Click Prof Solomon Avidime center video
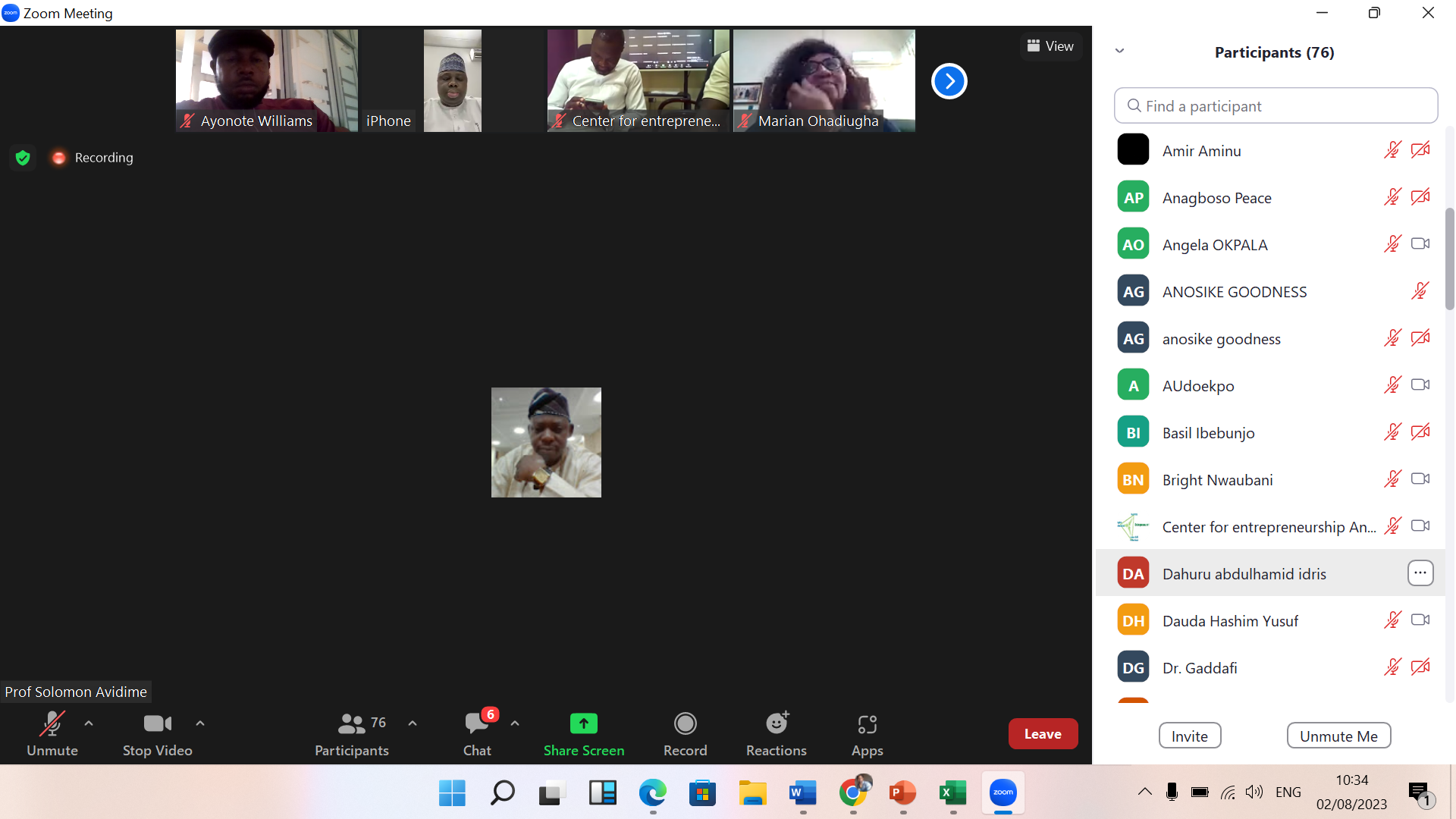The width and height of the screenshot is (1456, 819). [x=546, y=442]
